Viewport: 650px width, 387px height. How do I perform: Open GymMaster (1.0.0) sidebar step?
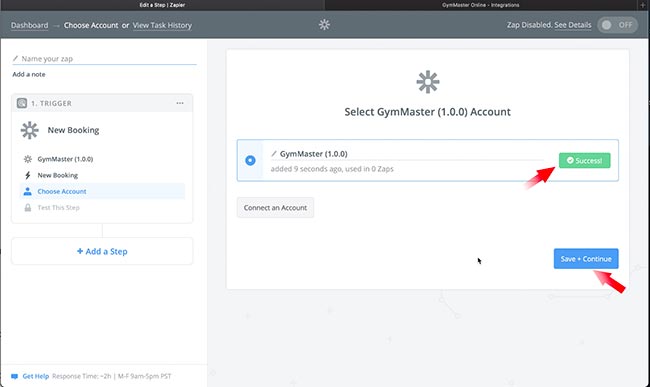pyautogui.click(x=65, y=159)
